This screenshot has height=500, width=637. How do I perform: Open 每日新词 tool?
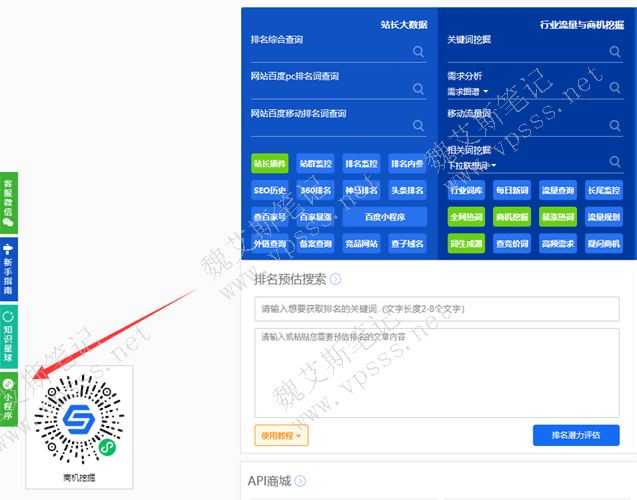512,190
